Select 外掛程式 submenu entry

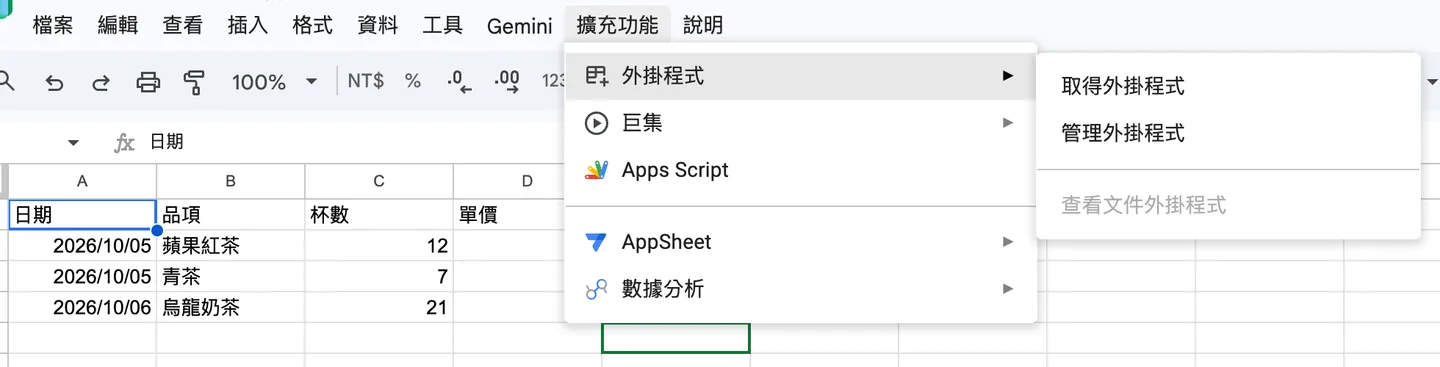click(x=801, y=76)
